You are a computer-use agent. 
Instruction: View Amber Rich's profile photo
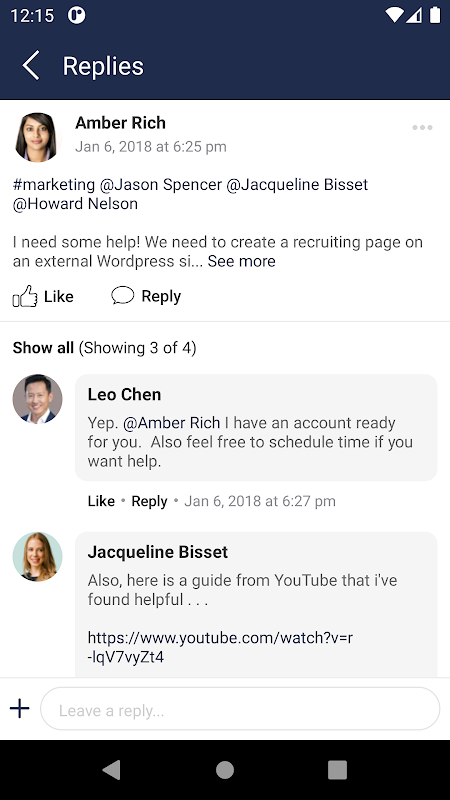point(36,137)
